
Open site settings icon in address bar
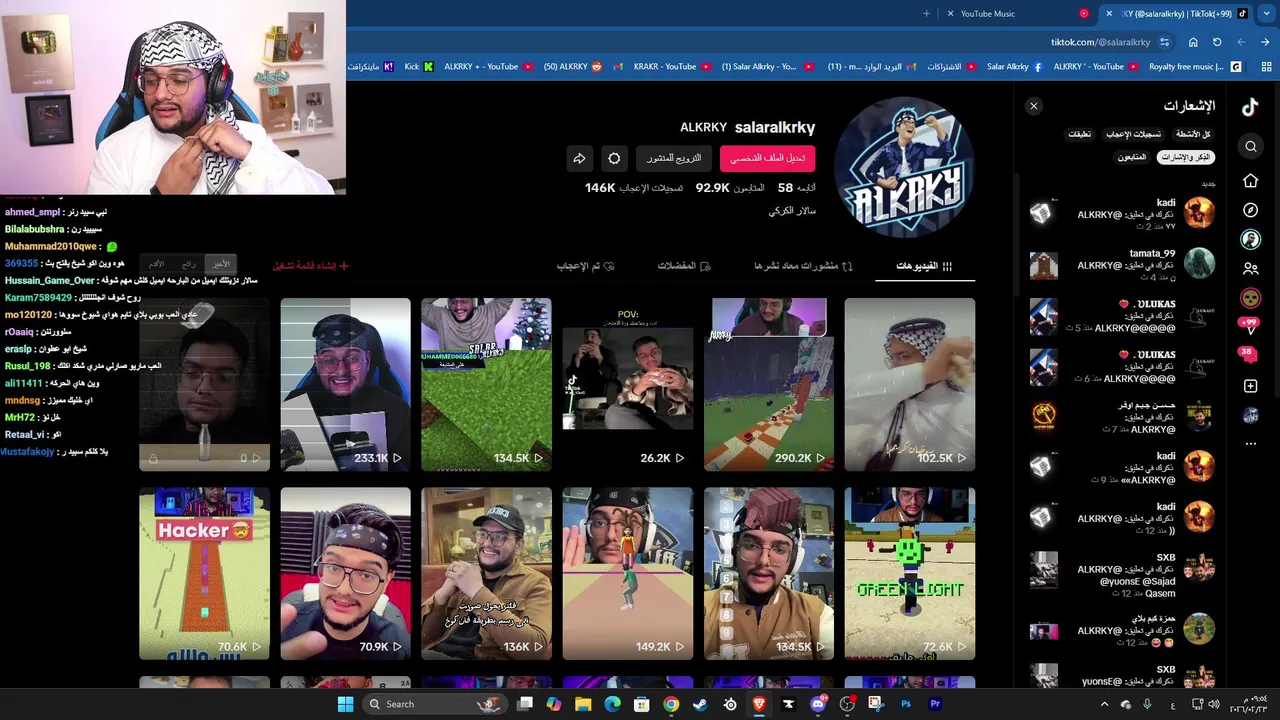point(1165,42)
